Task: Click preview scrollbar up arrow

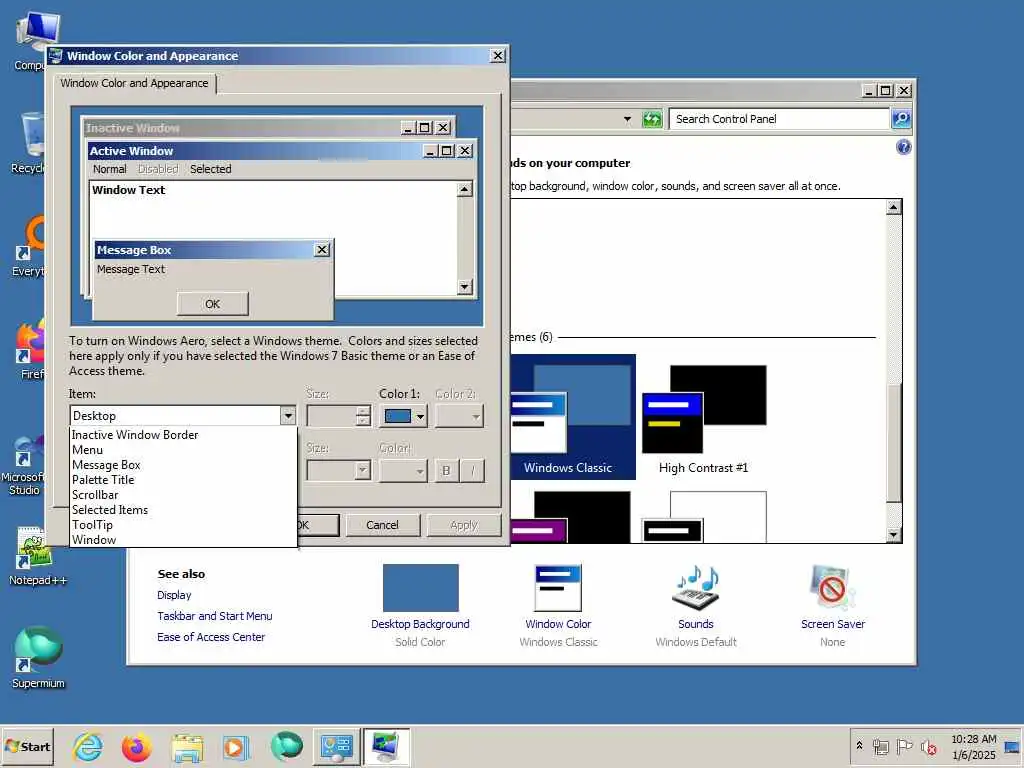Action: (464, 189)
